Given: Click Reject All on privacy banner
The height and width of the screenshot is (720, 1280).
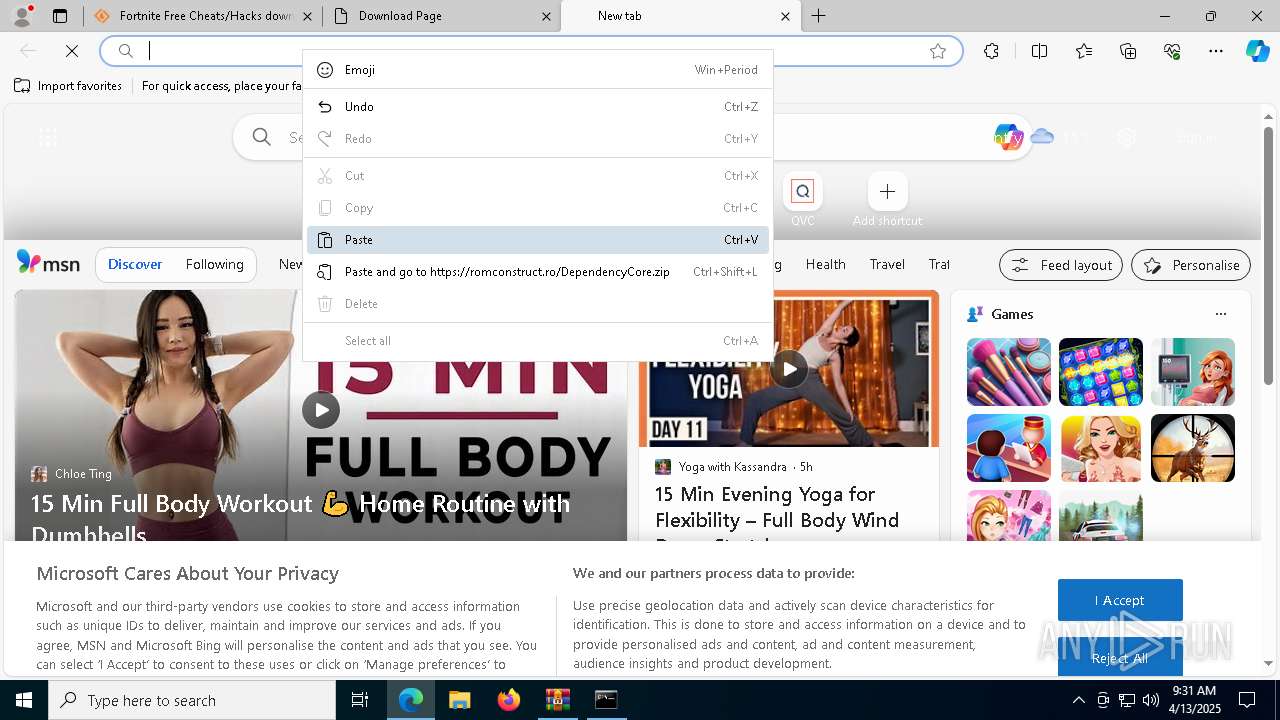Looking at the screenshot, I should [1120, 658].
